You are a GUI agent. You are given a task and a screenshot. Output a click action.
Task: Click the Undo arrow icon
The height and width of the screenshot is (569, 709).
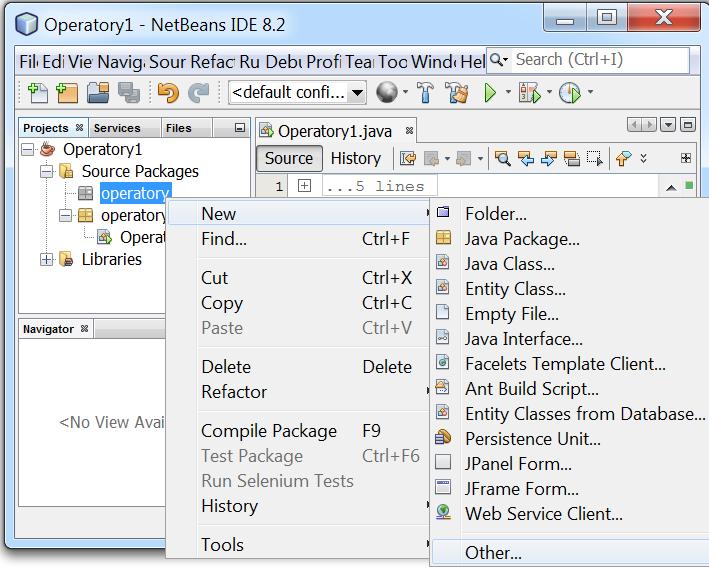tap(168, 93)
